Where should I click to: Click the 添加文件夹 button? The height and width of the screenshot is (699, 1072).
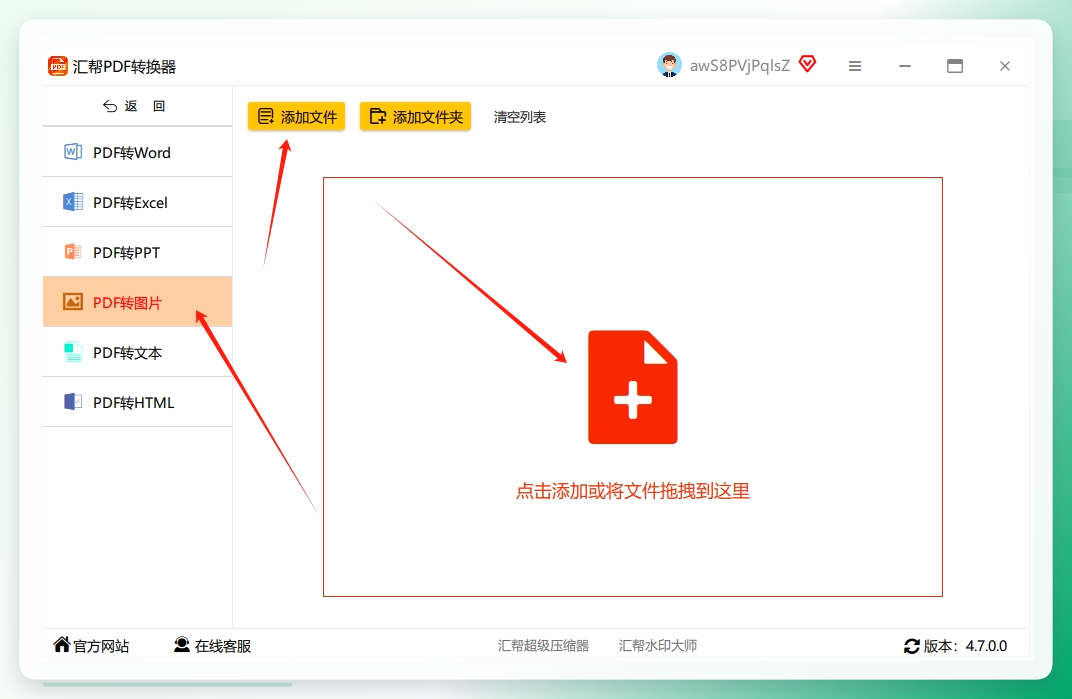[x=416, y=117]
